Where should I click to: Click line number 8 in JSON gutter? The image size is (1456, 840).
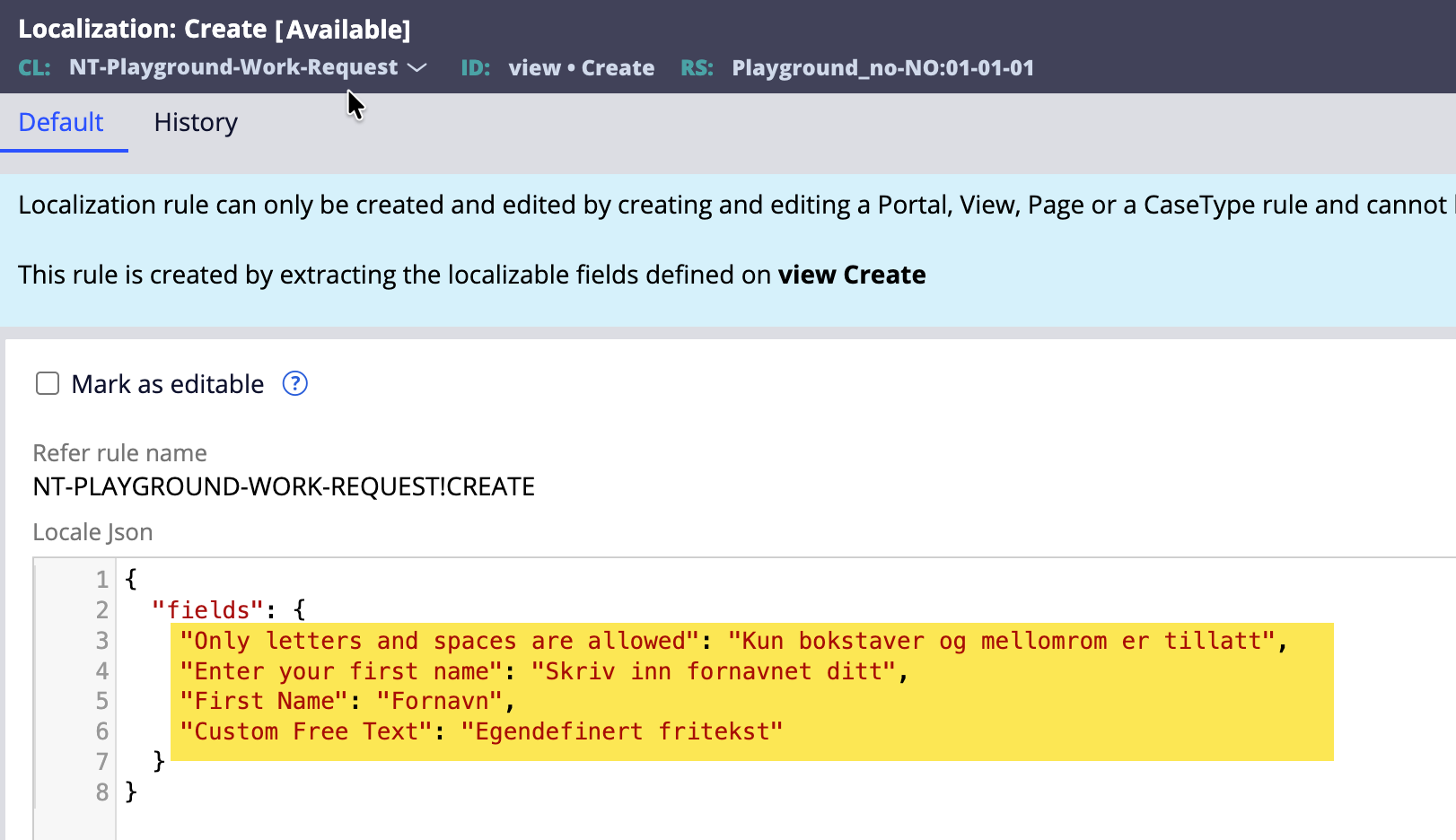[x=102, y=792]
